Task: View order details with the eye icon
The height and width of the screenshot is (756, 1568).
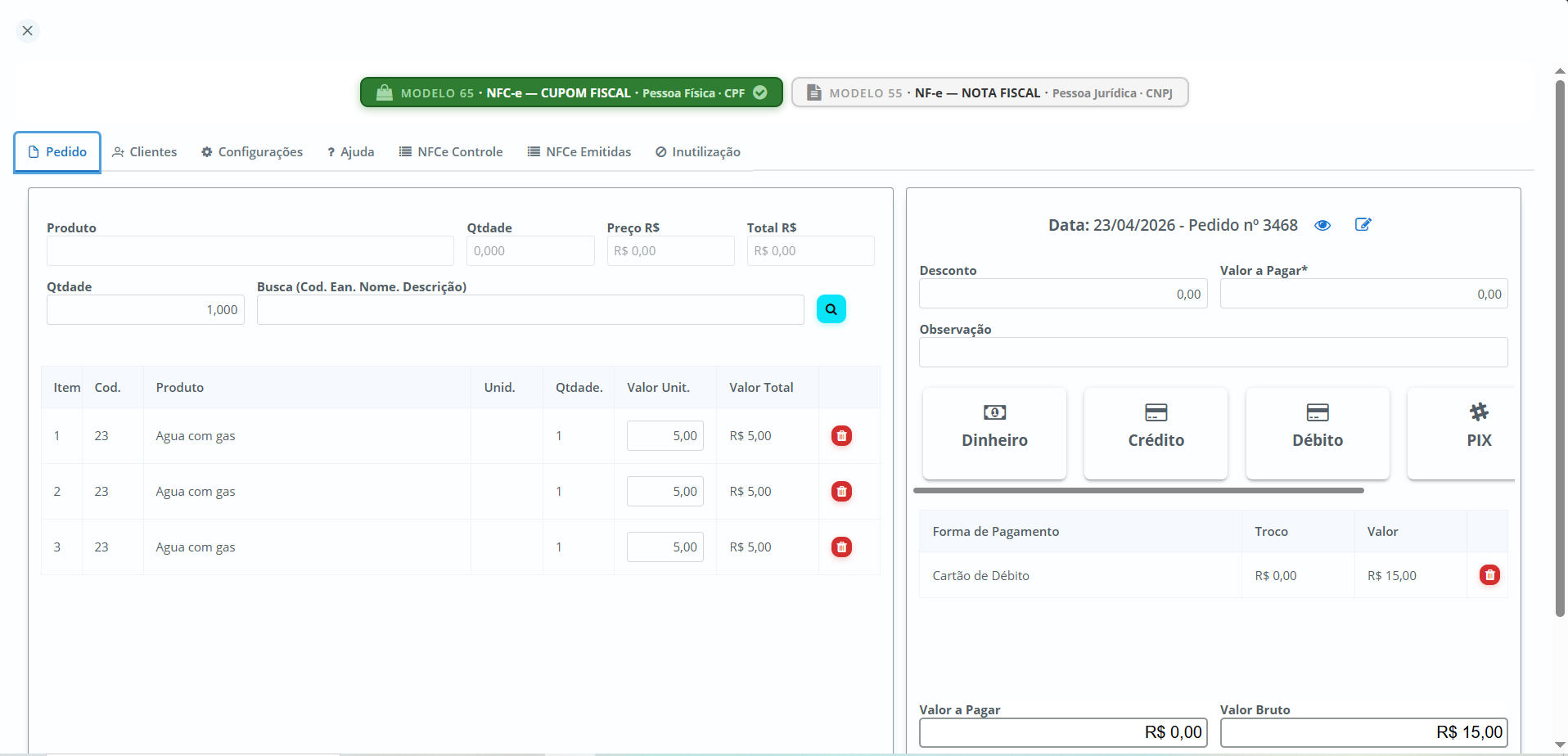Action: tap(1322, 225)
